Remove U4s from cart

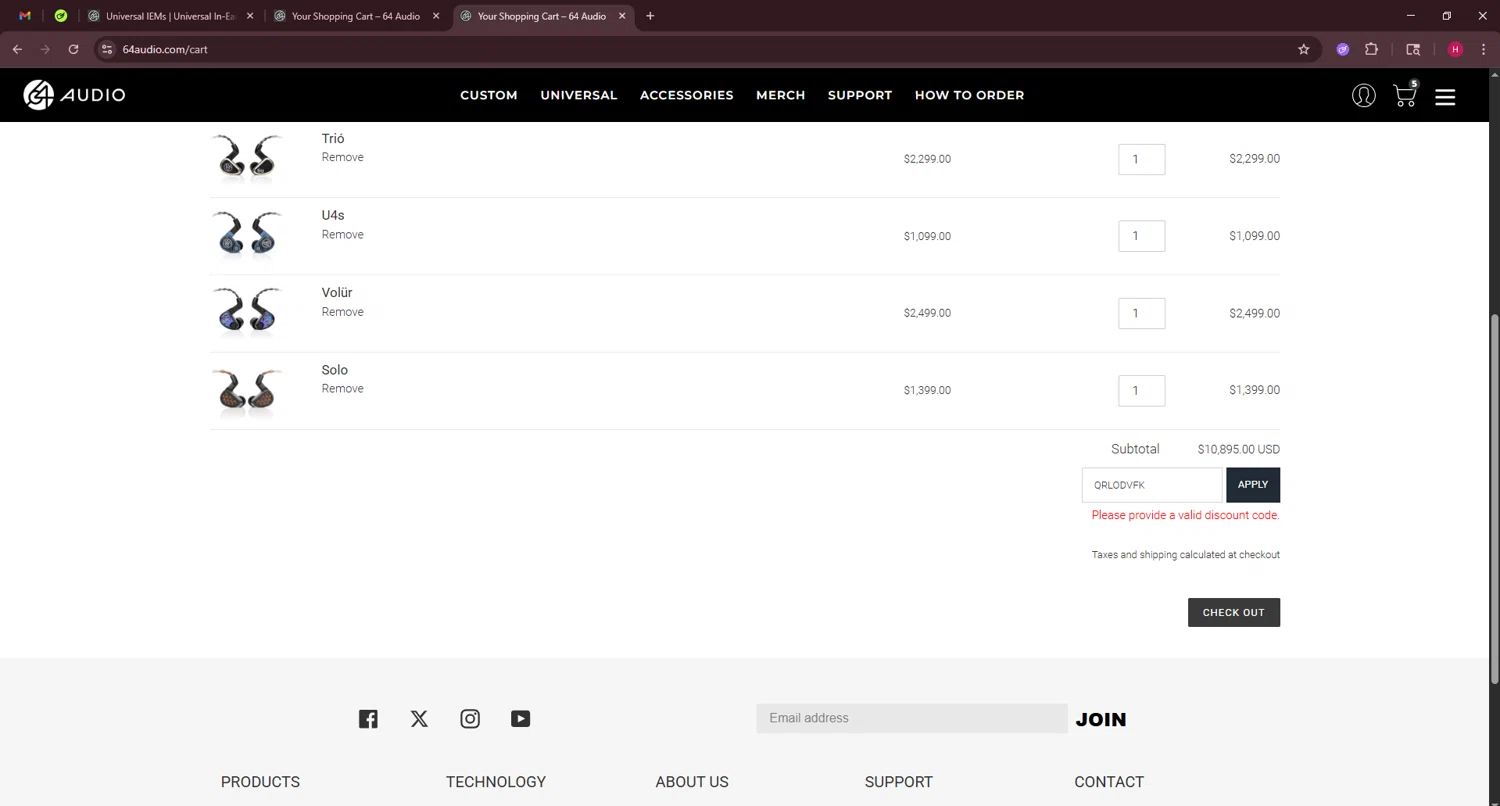pos(342,234)
